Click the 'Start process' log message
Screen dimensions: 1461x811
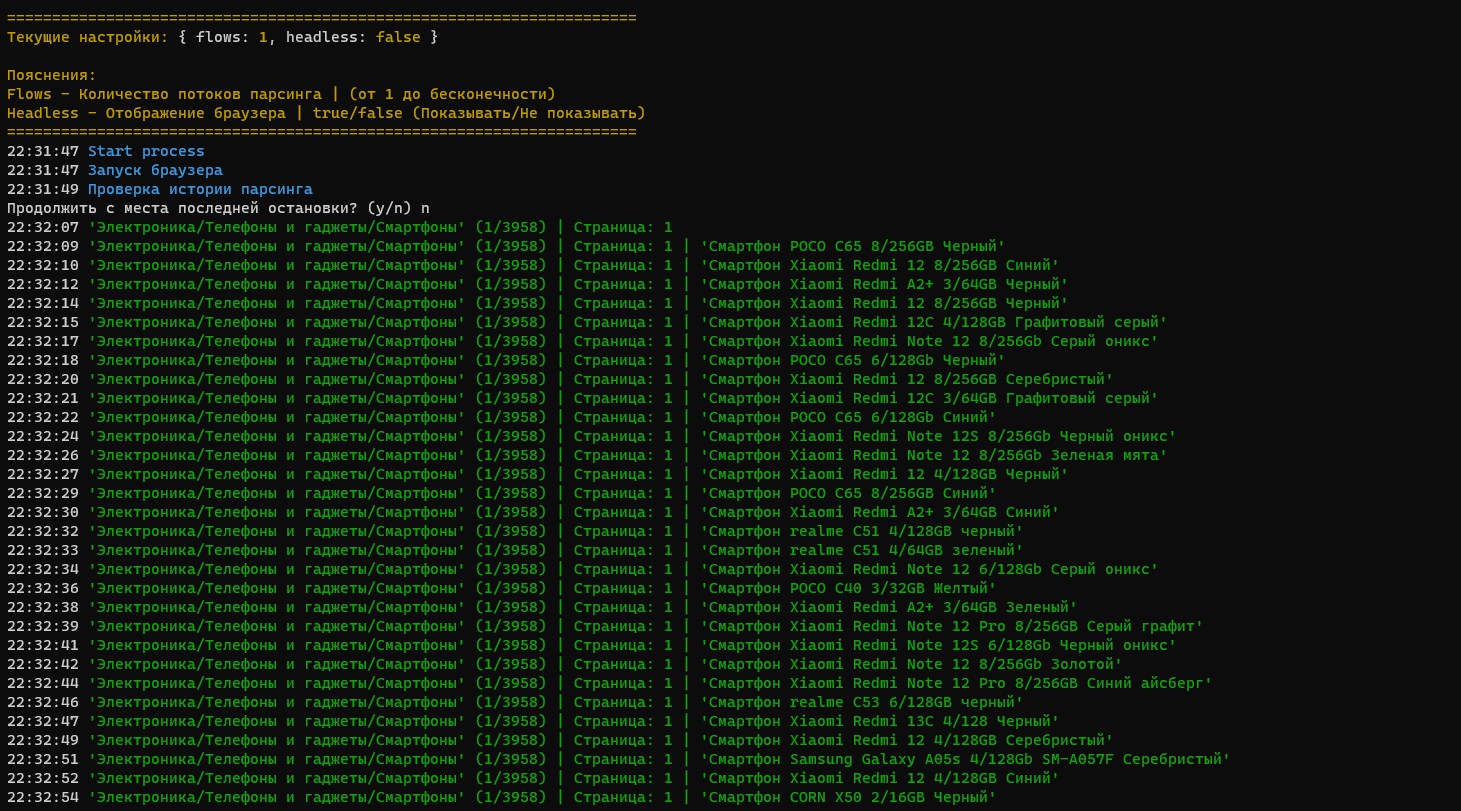click(x=146, y=151)
